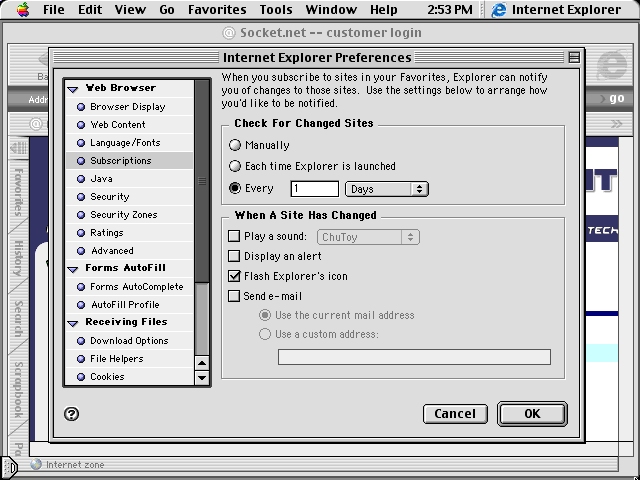Collapse the Forms AutoFill section triangle
Viewport: 640px width, 480px height.
[x=73, y=269]
